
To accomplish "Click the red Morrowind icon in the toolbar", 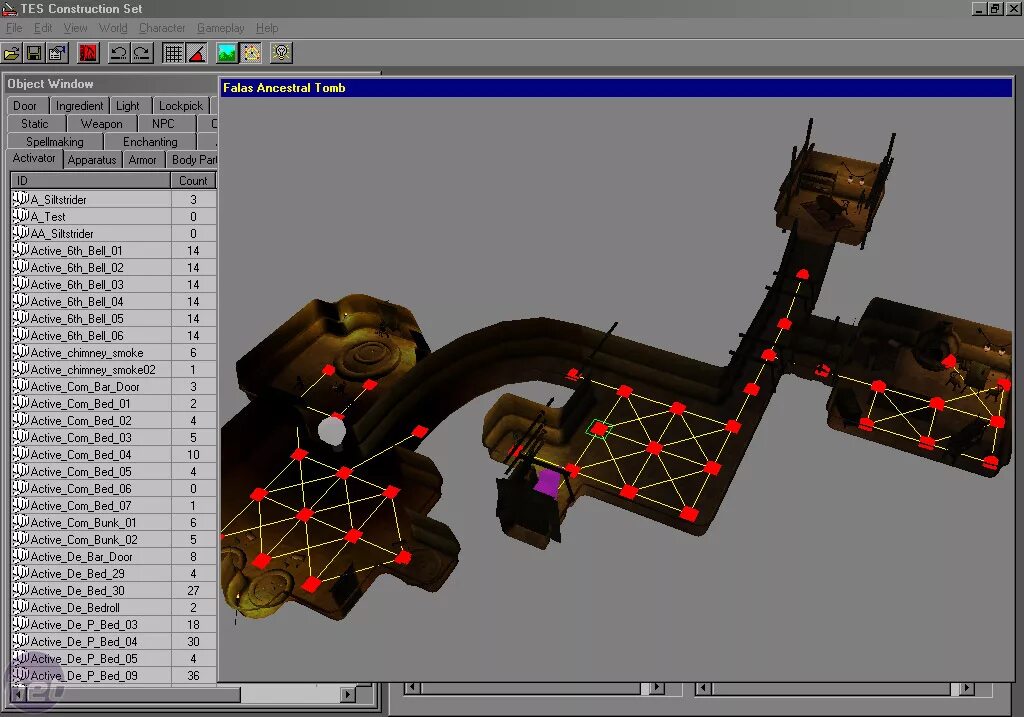I will (88, 53).
